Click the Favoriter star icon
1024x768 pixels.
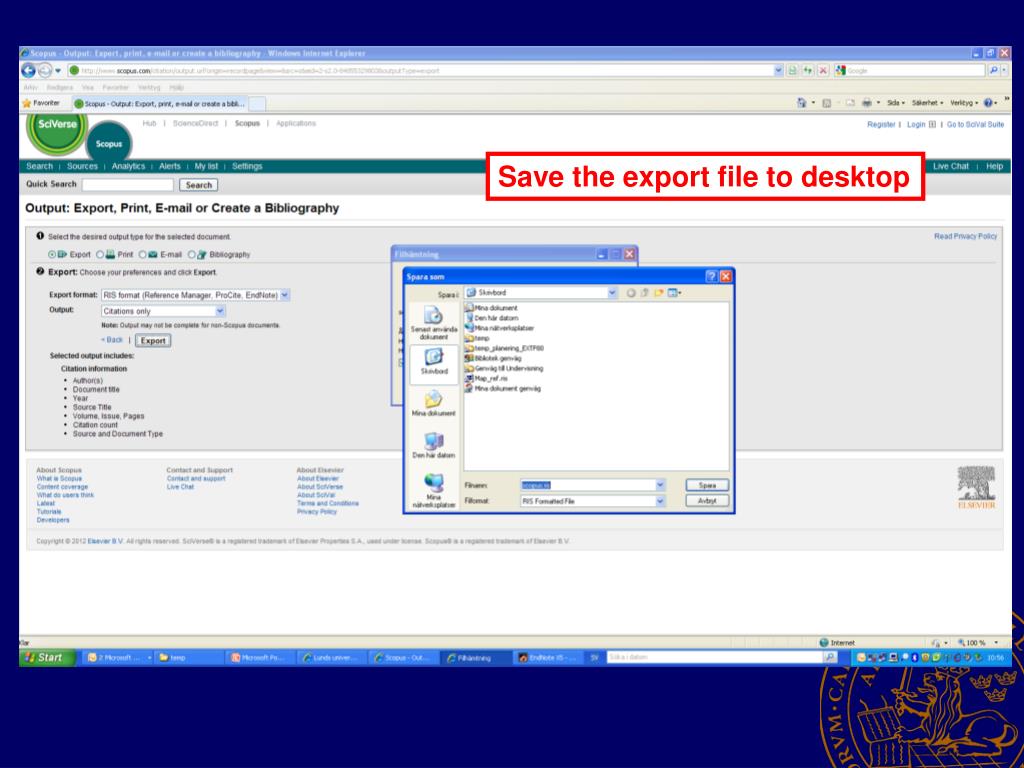[27, 103]
